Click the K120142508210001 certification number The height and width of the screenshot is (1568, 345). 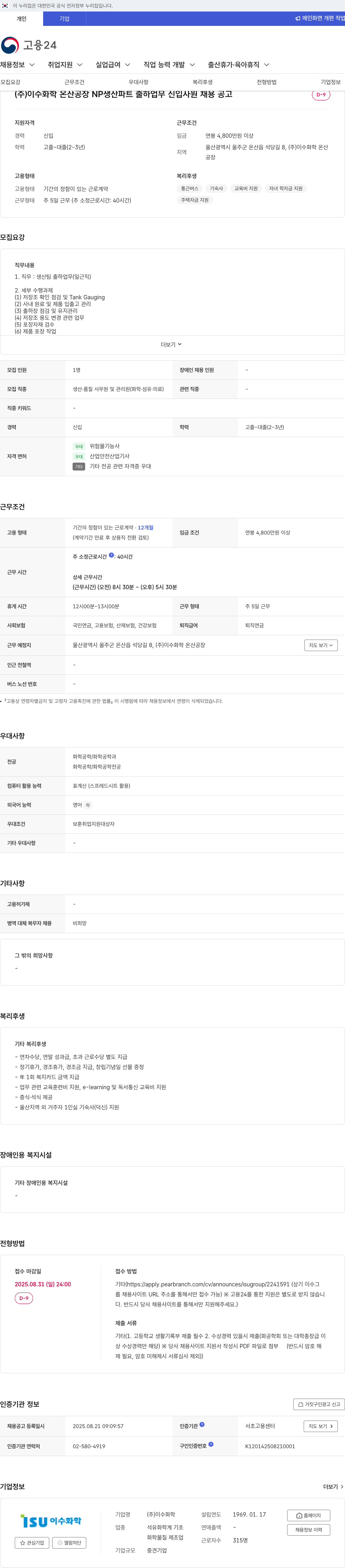270,1446
